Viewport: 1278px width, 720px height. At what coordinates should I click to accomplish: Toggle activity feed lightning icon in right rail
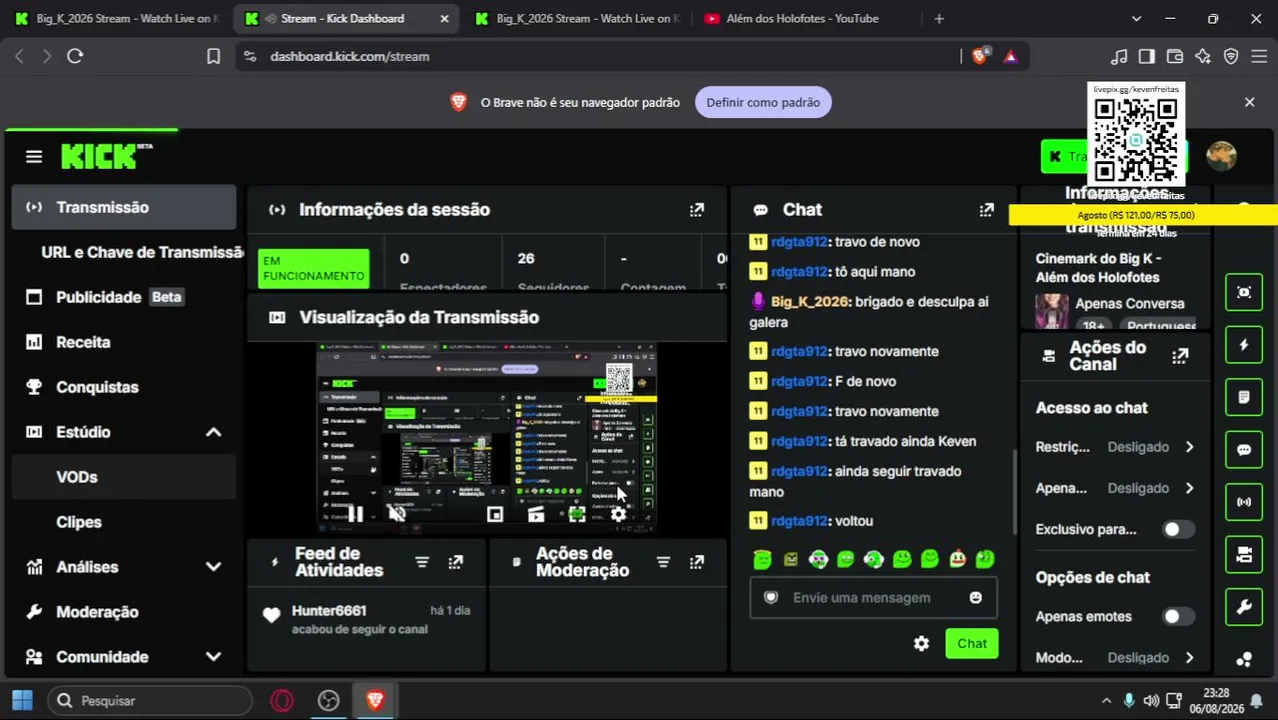pyautogui.click(x=1244, y=345)
